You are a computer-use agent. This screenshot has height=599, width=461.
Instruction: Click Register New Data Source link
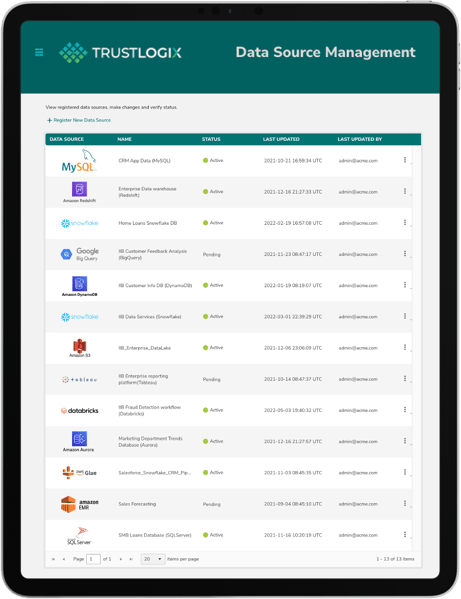point(79,120)
